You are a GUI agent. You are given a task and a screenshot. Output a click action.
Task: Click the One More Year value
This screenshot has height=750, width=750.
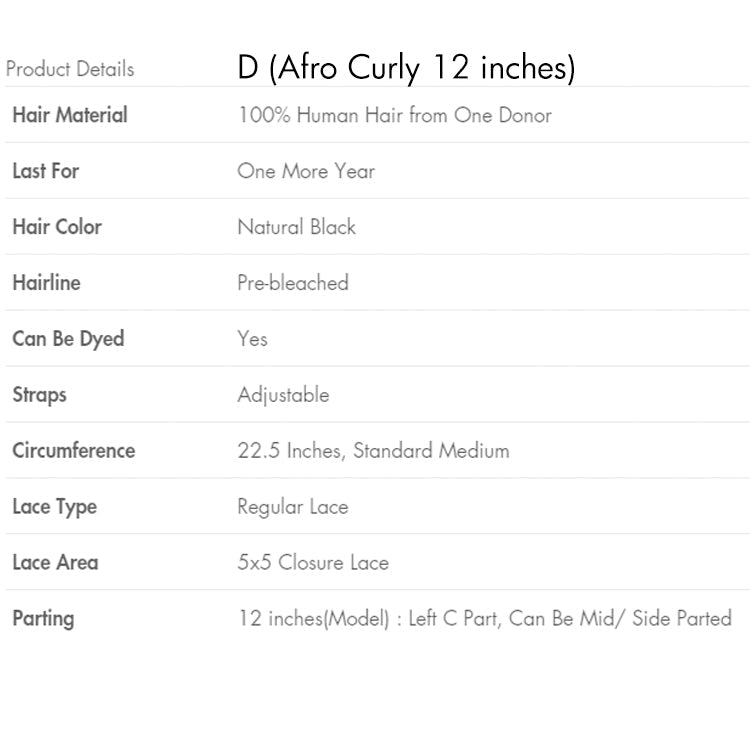coord(306,171)
